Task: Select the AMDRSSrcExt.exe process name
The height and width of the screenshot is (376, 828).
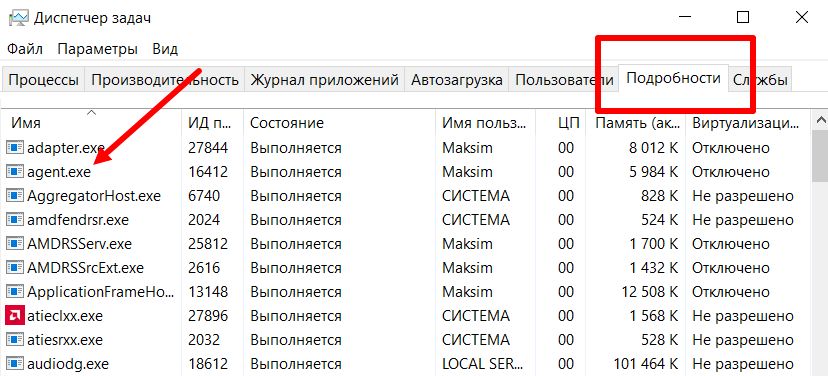Action: point(86,268)
